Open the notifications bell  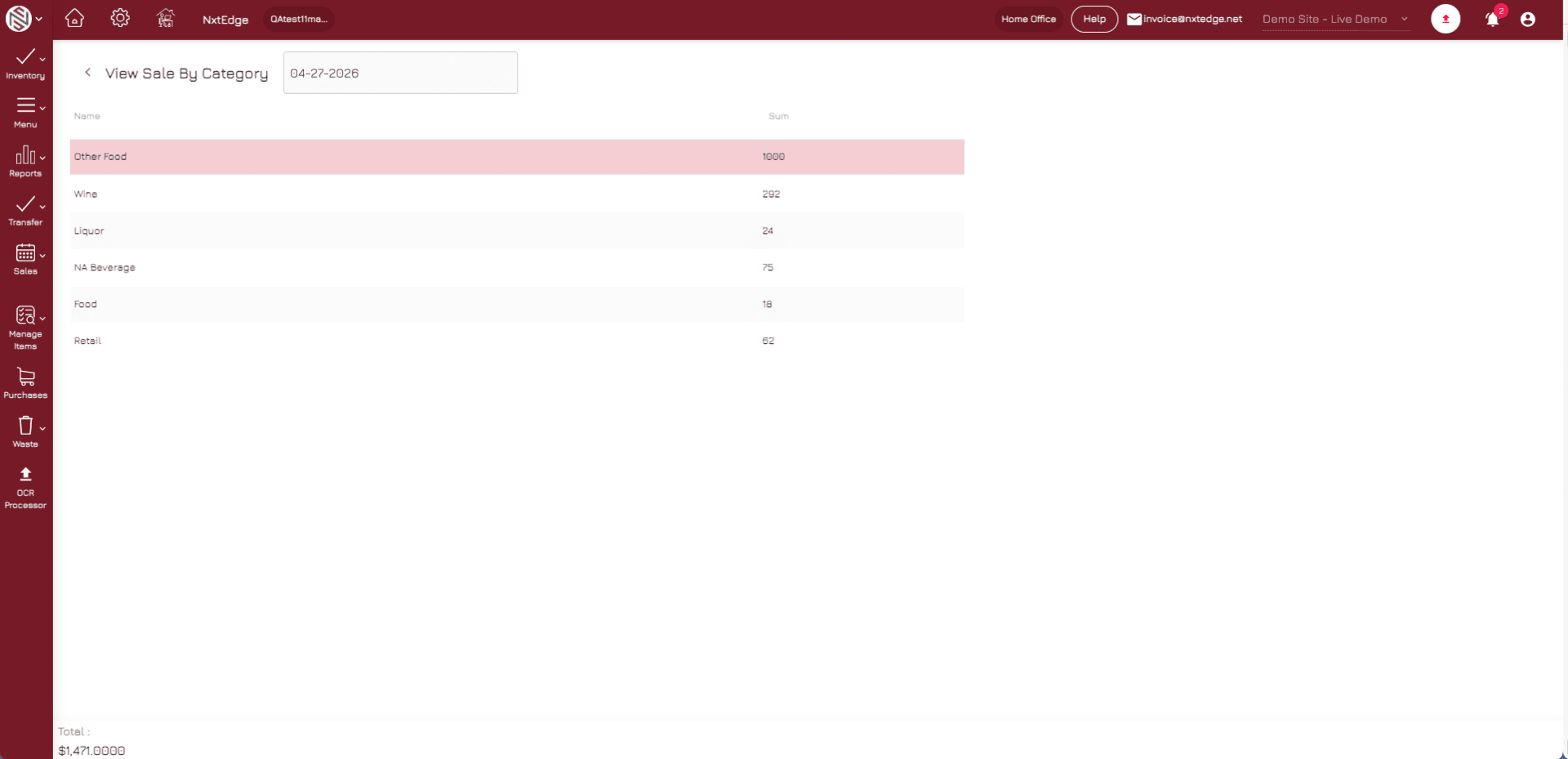coord(1492,20)
